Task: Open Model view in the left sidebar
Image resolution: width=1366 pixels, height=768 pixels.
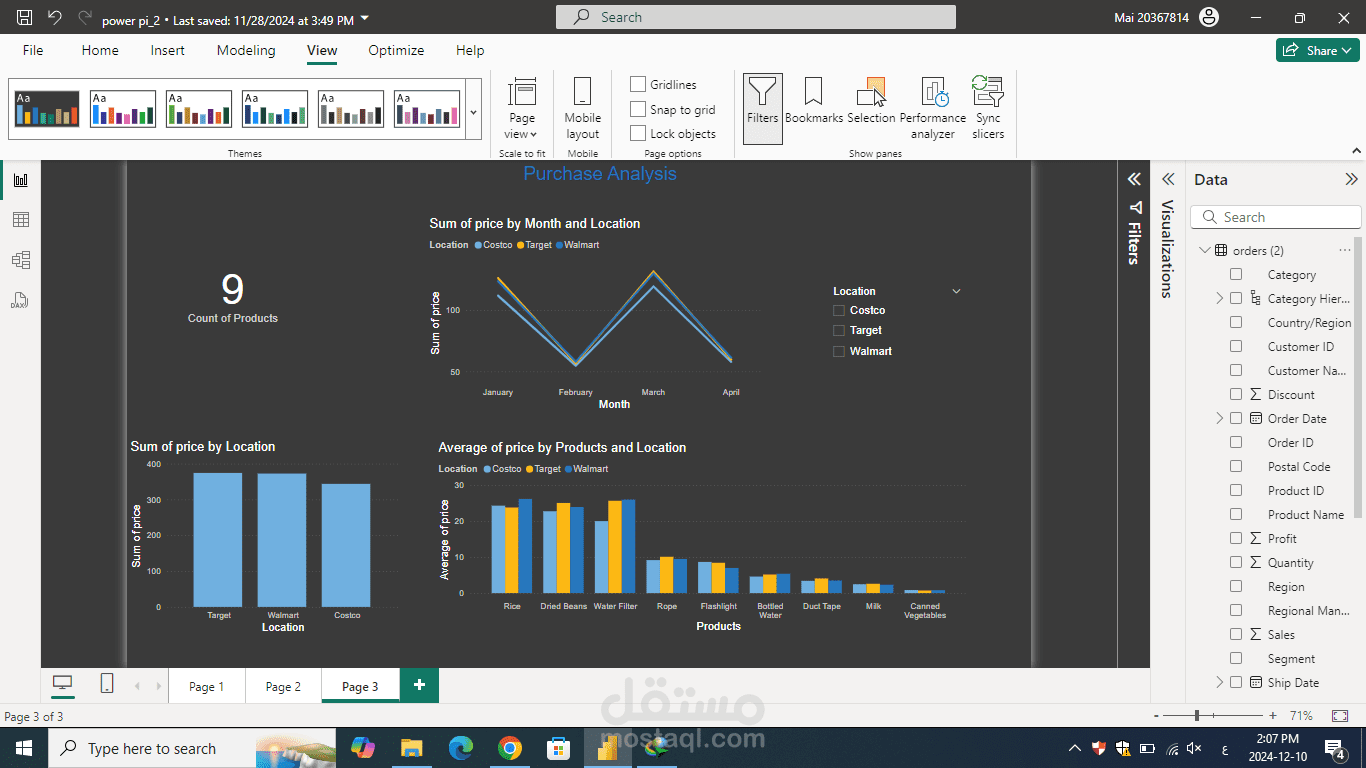Action: [x=20, y=260]
